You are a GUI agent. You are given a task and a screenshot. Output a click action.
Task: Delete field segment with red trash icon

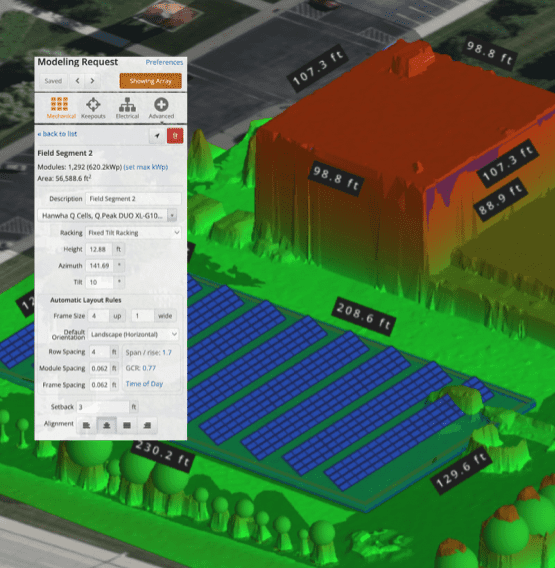click(175, 136)
